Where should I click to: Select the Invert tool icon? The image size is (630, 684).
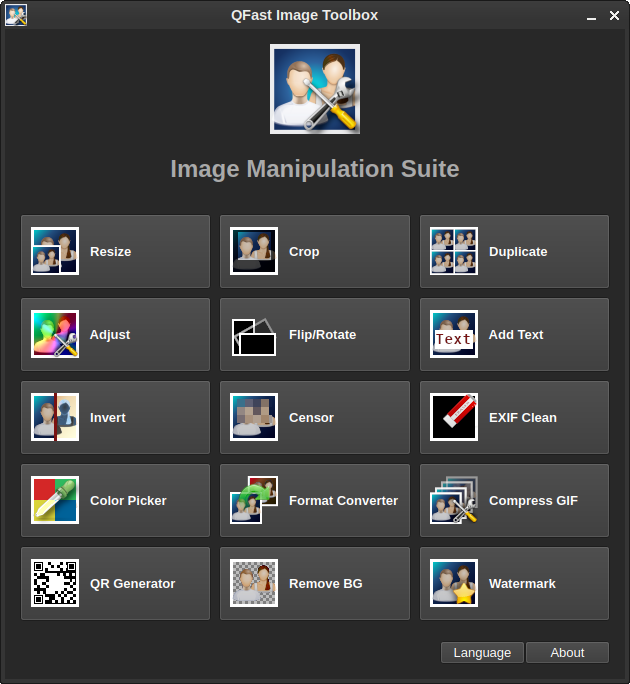(55, 418)
